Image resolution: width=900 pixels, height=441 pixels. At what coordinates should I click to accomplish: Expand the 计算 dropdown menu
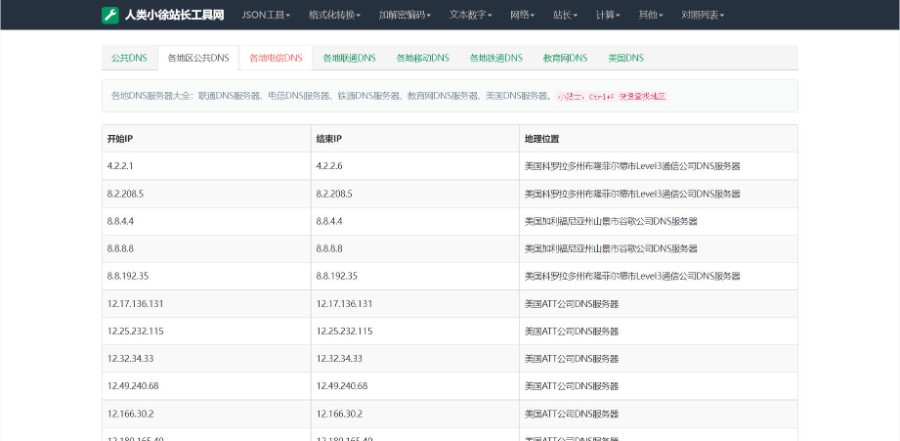tap(608, 15)
